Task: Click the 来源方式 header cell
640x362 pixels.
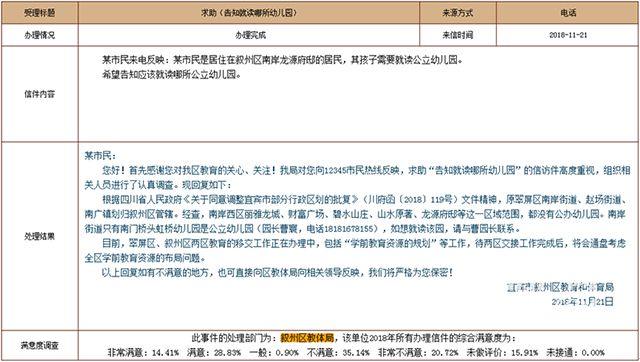Action: (458, 13)
